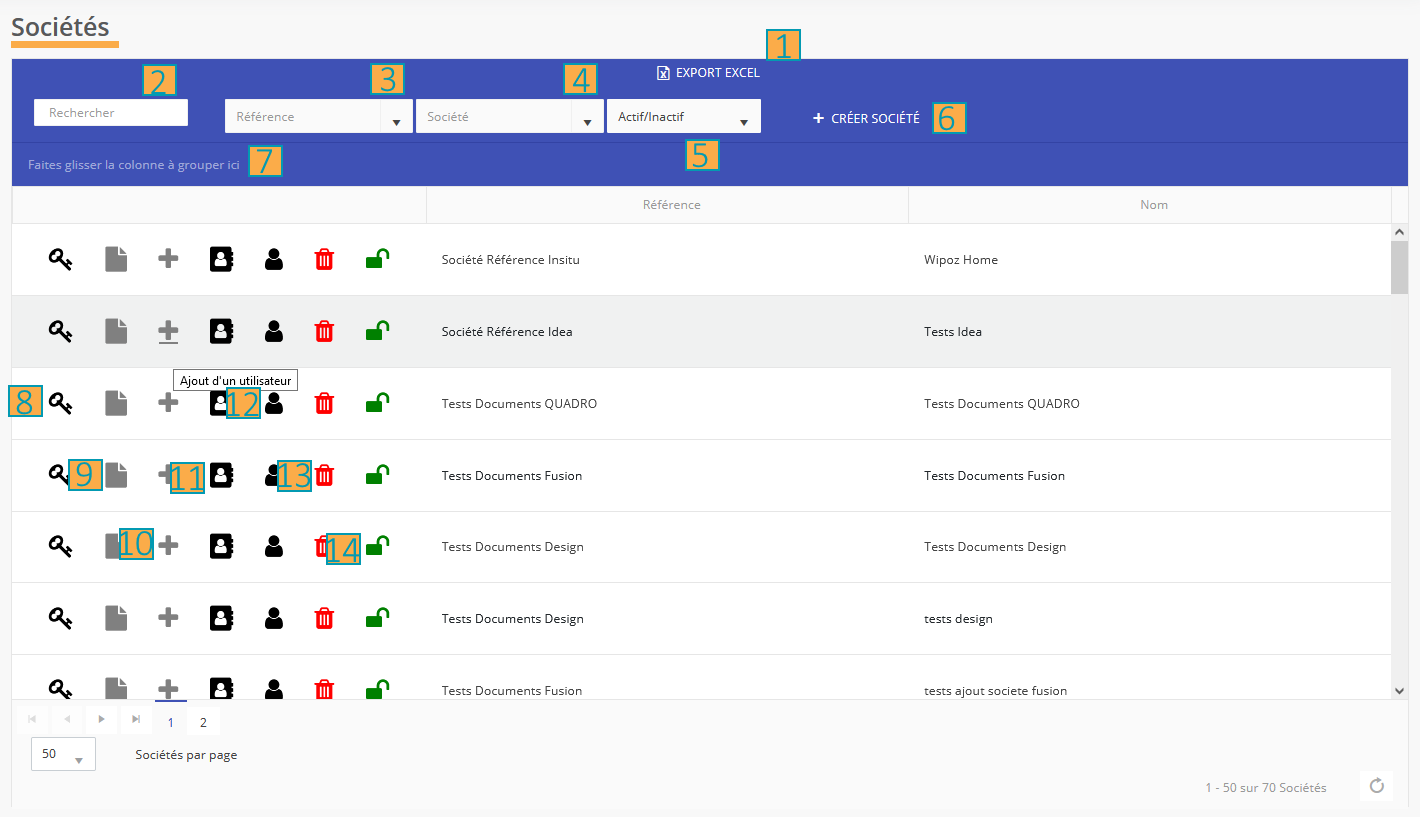The height and width of the screenshot is (817, 1420).
Task: Go to page 2 of results
Action: [x=203, y=722]
